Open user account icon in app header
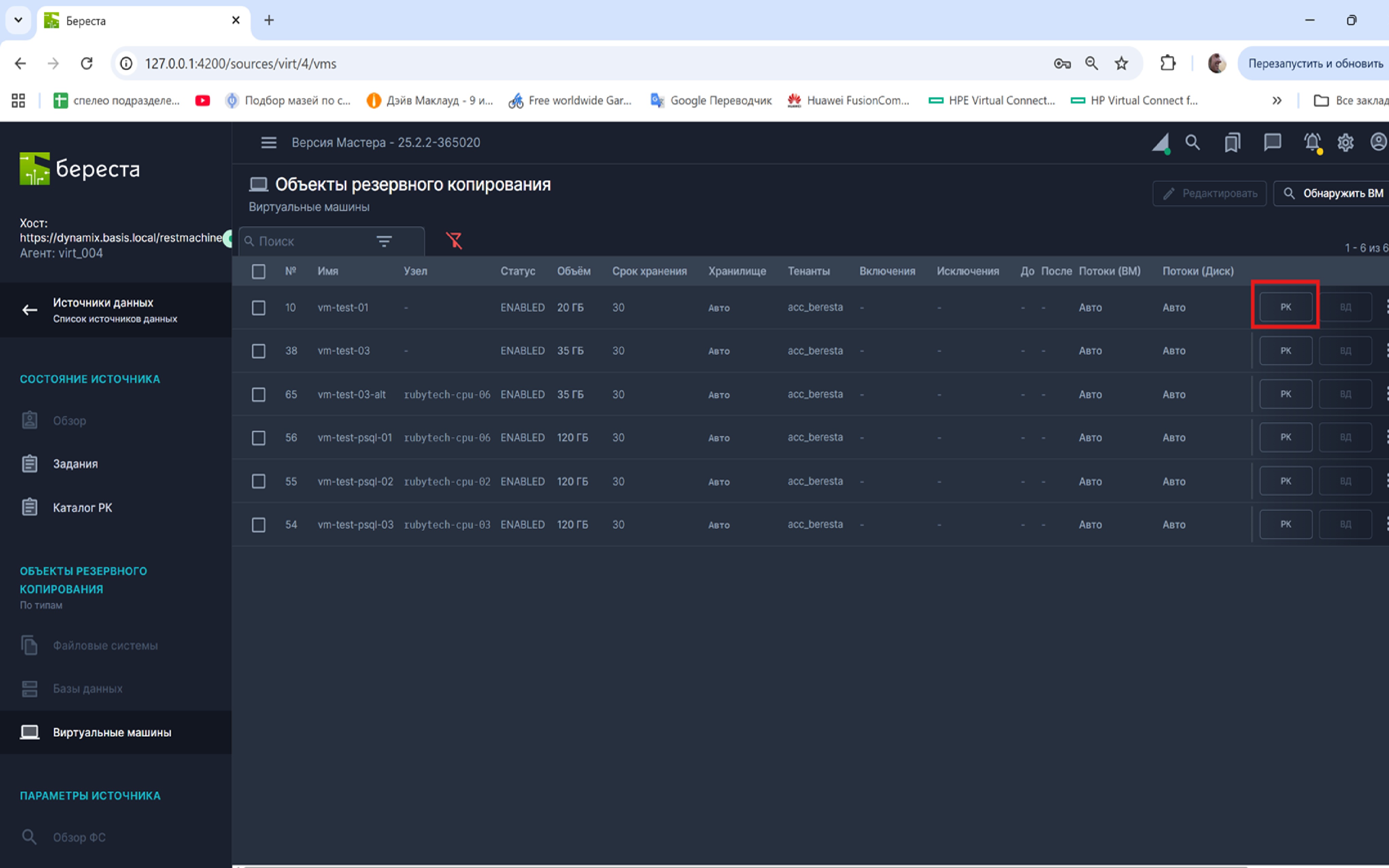 (1379, 142)
